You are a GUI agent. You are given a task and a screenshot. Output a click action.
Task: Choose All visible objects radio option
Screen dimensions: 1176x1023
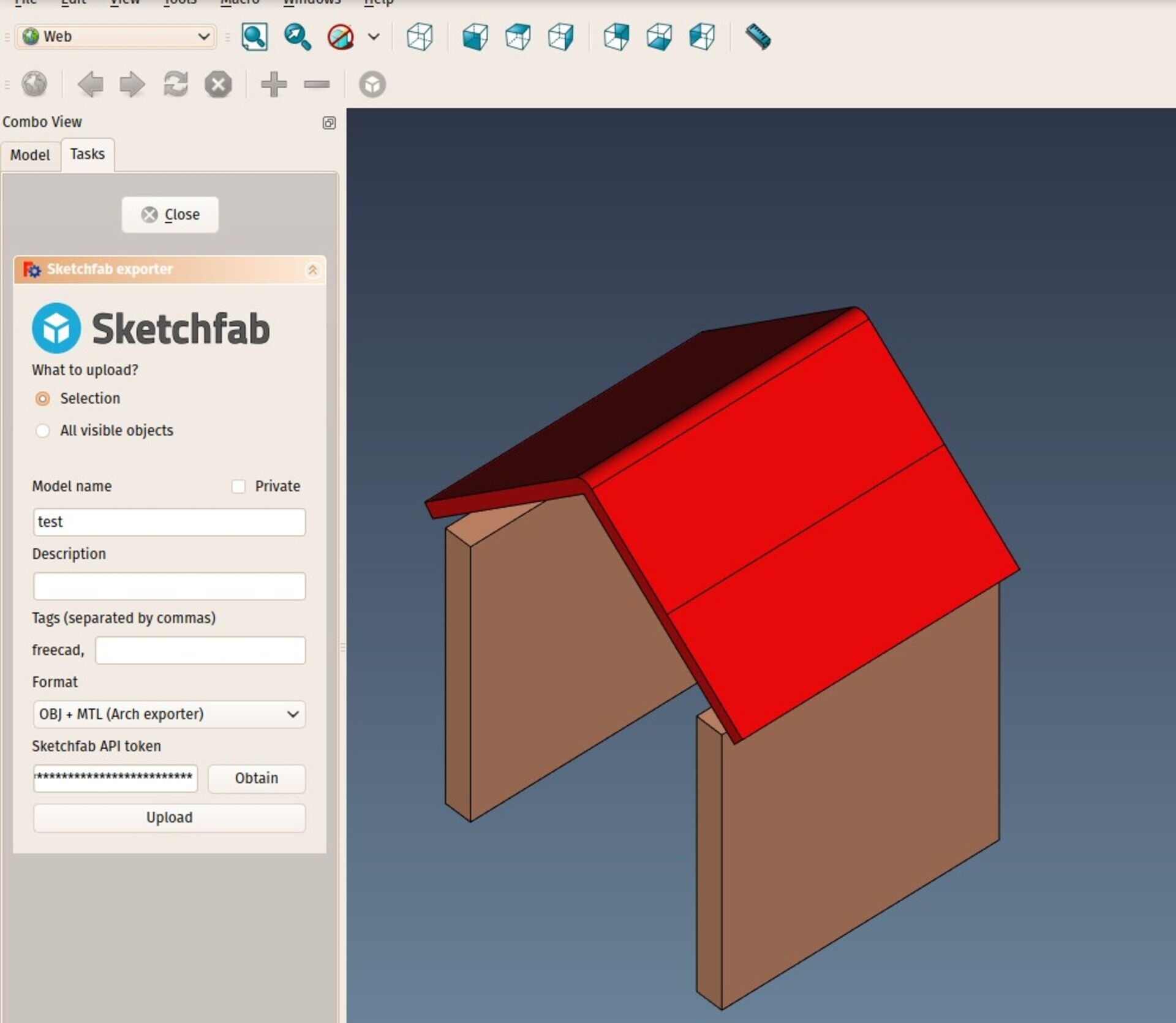(x=42, y=431)
